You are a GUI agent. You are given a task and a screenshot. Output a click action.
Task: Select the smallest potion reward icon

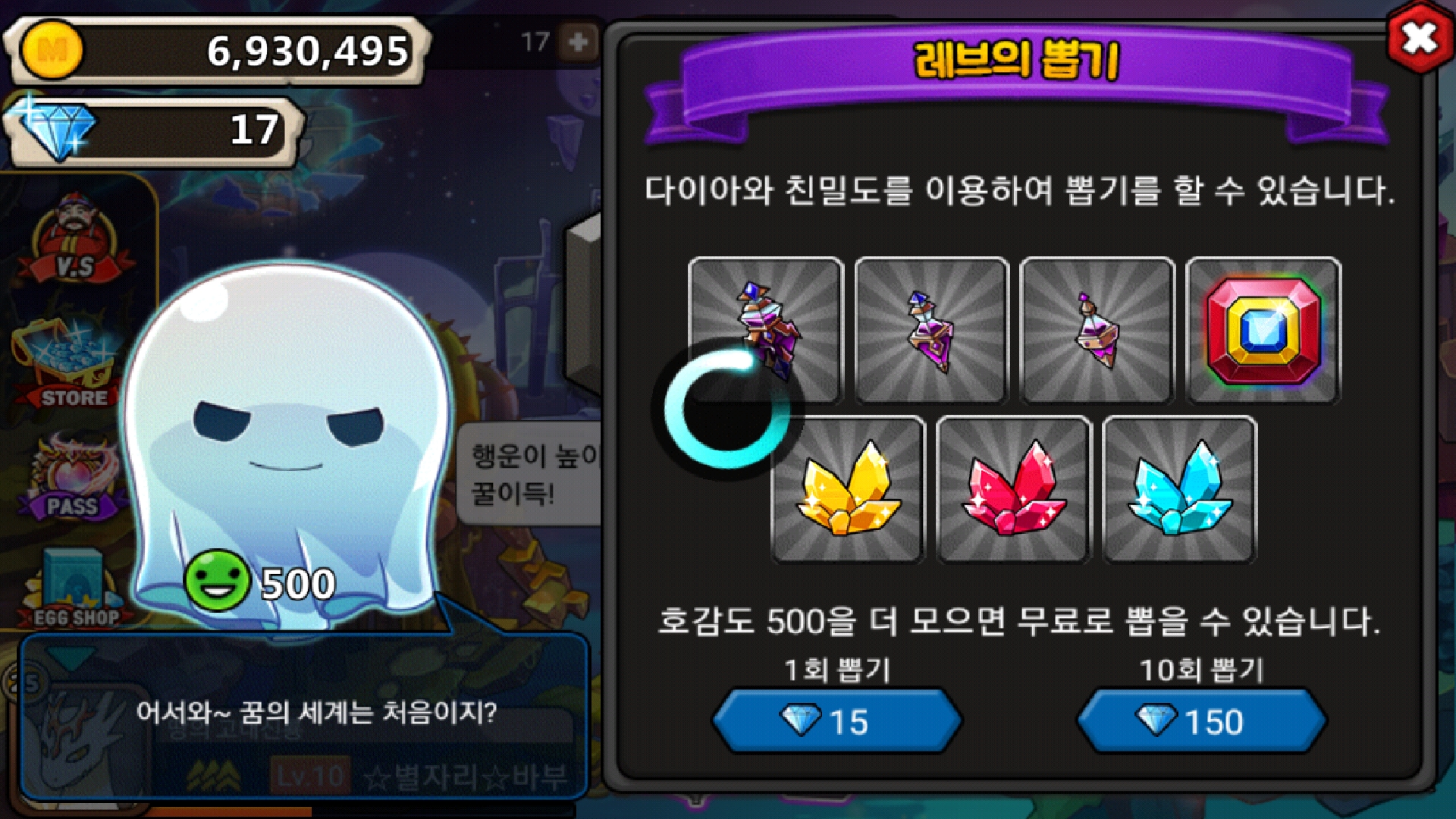click(x=1097, y=331)
